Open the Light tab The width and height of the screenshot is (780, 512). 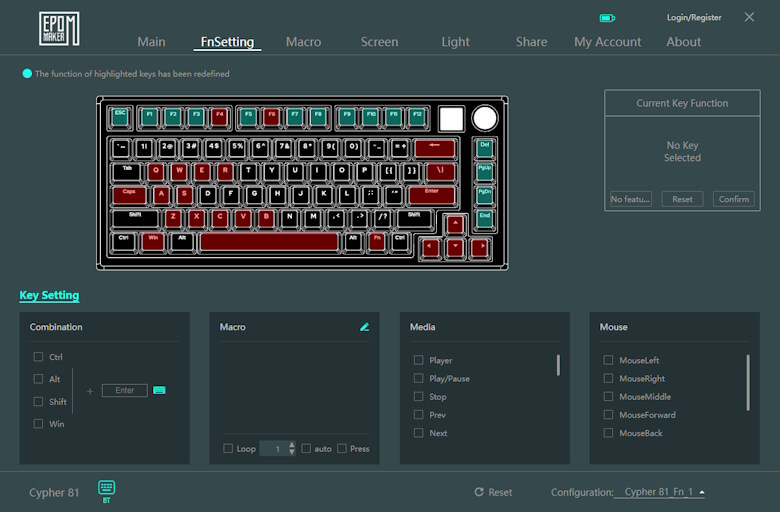pos(455,42)
